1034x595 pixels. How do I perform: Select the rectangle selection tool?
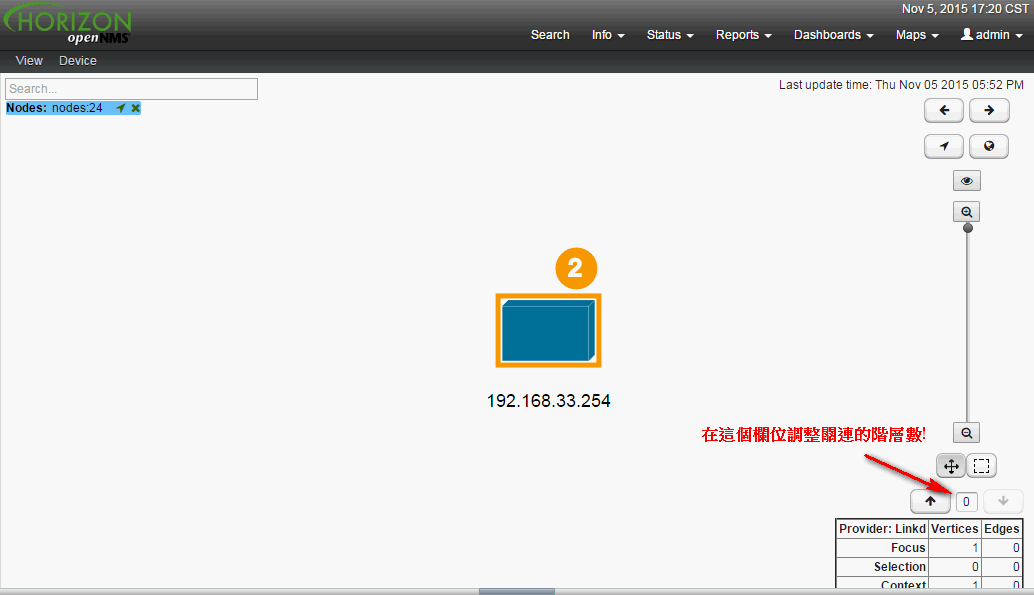tap(981, 466)
